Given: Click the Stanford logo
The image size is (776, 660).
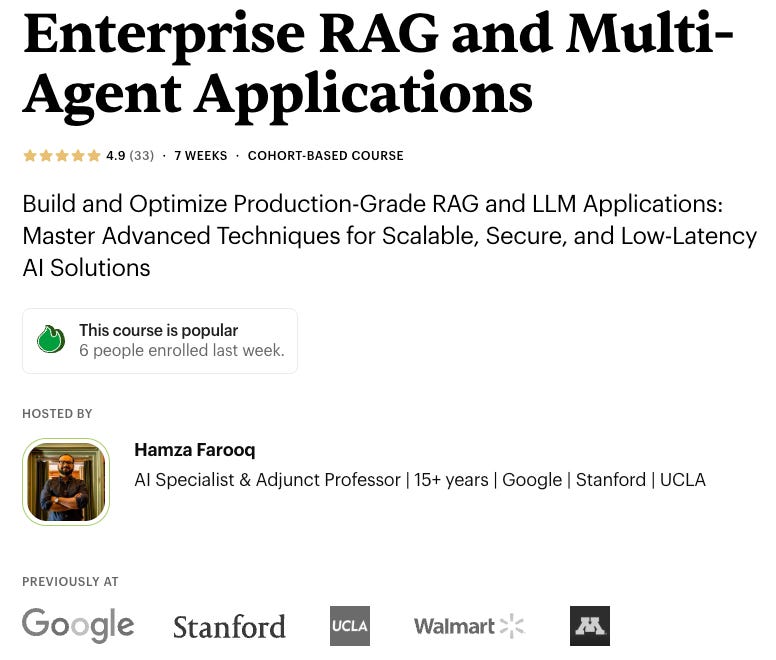Looking at the screenshot, I should (229, 627).
